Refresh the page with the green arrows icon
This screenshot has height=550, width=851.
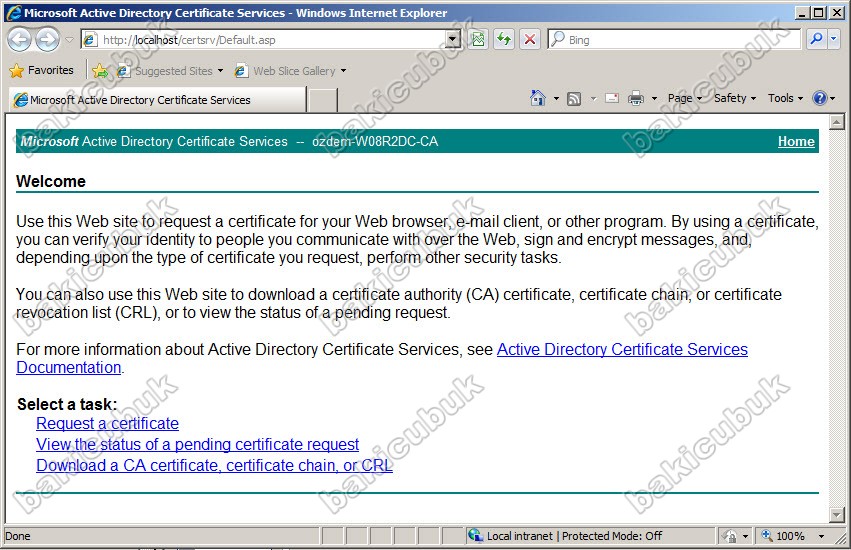coord(504,40)
